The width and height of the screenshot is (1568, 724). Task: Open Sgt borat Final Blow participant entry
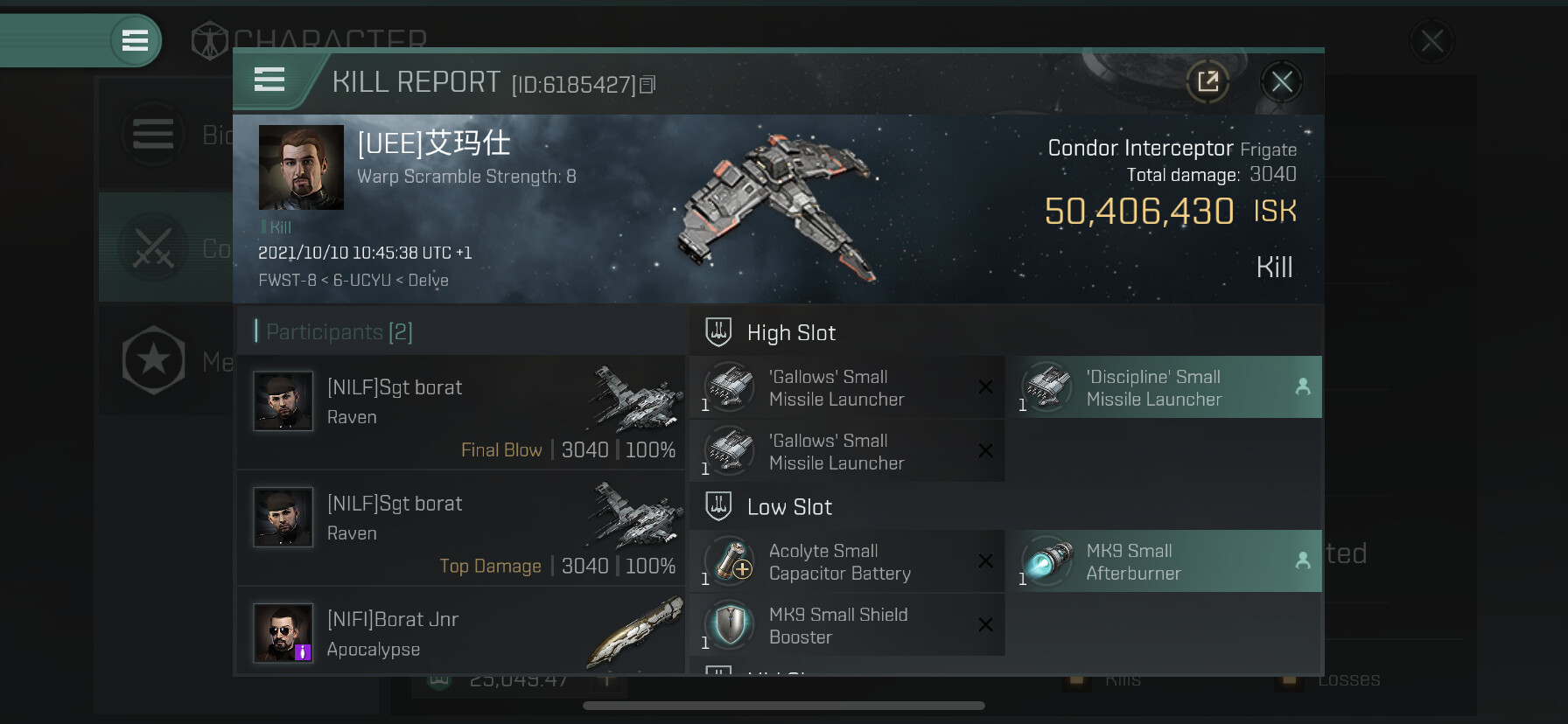tap(460, 413)
